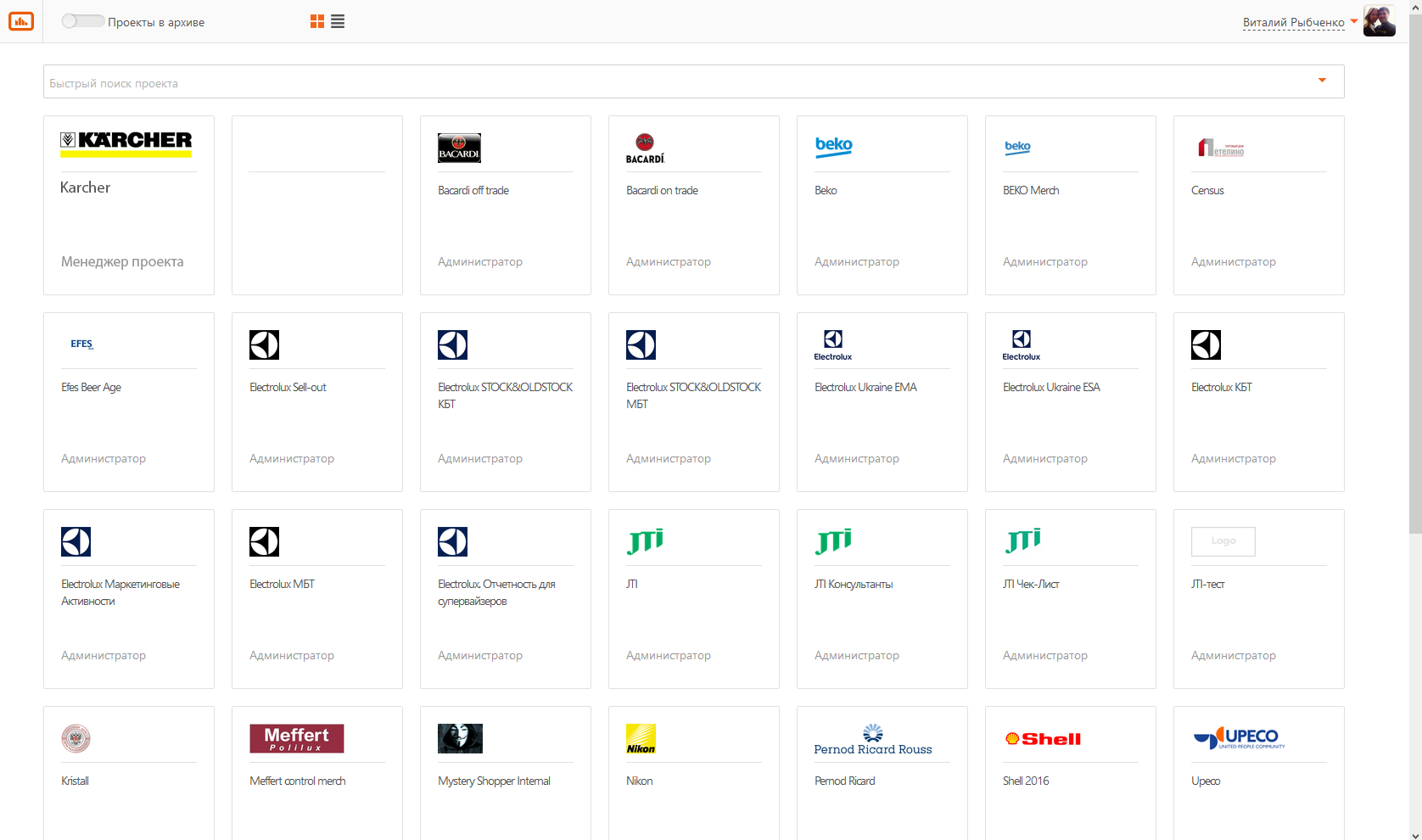Open the Efes Beer Age project name

(x=91, y=387)
